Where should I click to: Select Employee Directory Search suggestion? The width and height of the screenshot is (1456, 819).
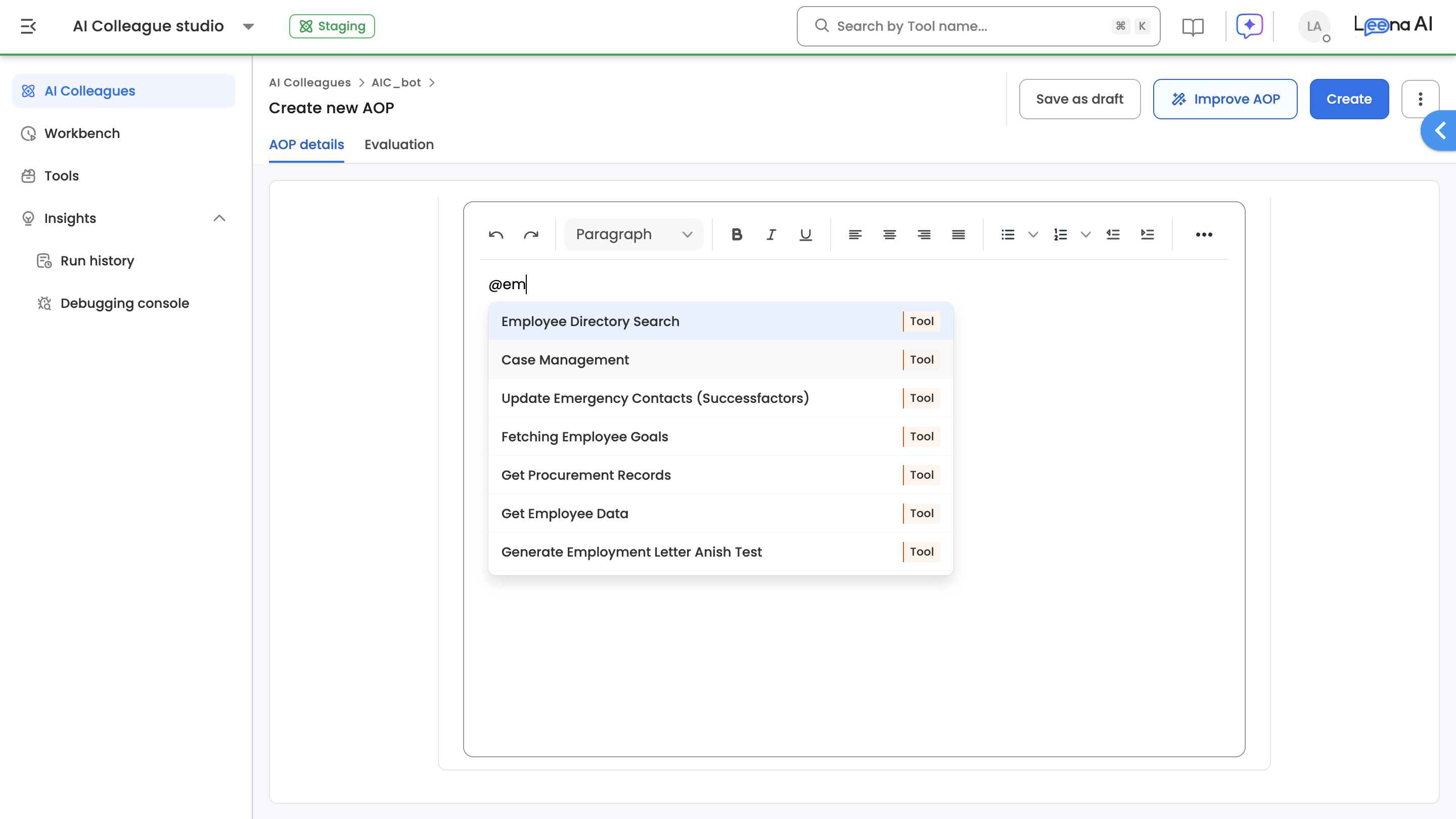(720, 321)
